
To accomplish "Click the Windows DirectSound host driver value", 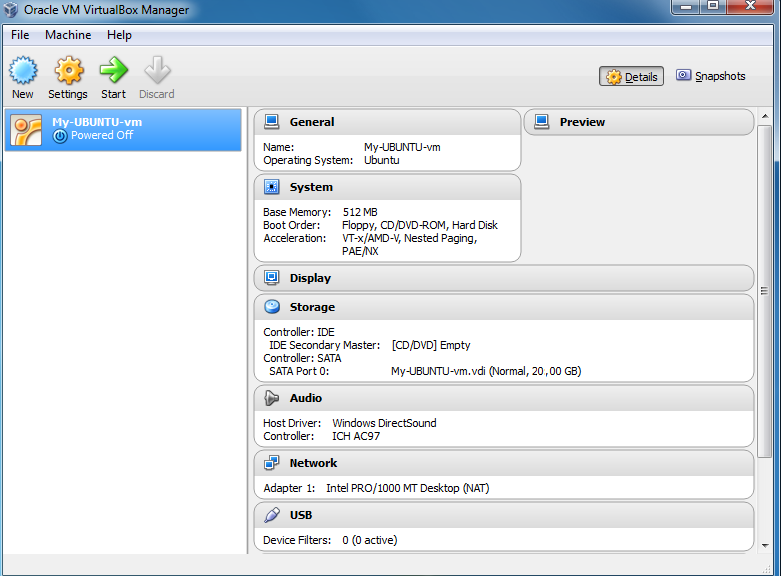I will pyautogui.click(x=384, y=423).
